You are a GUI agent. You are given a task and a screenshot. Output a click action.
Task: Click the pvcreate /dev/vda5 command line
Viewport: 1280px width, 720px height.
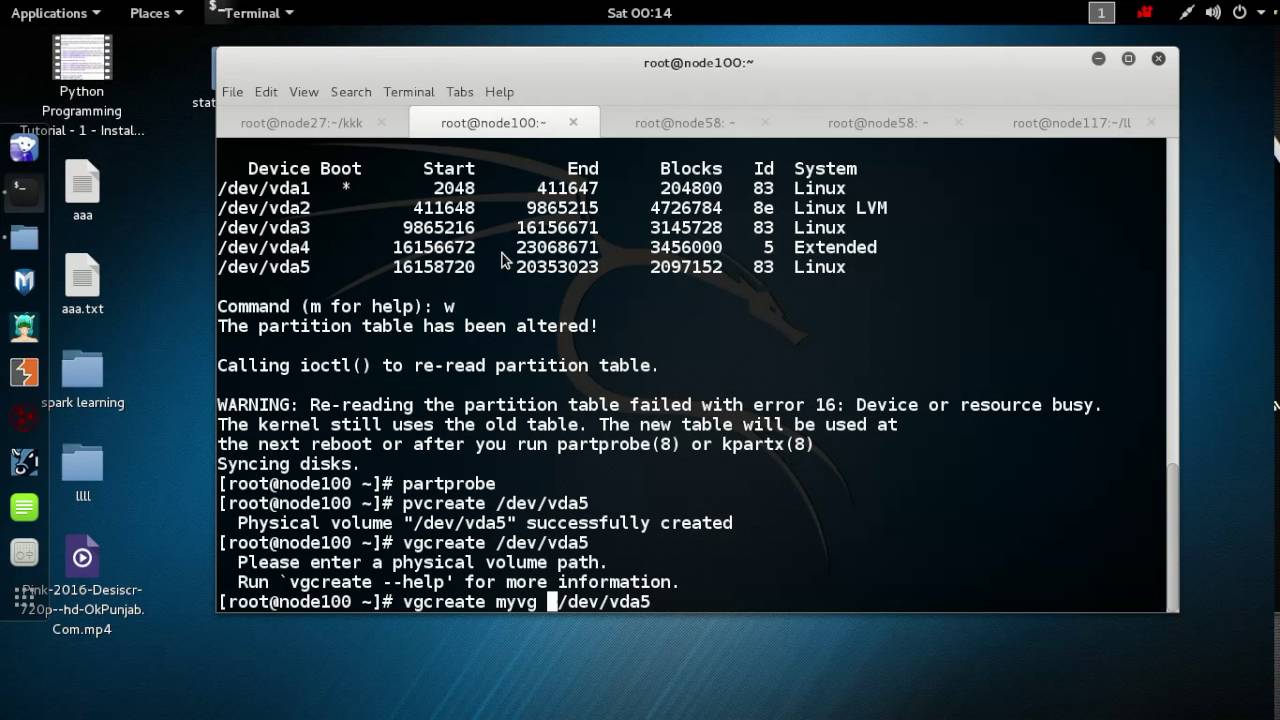pos(403,503)
